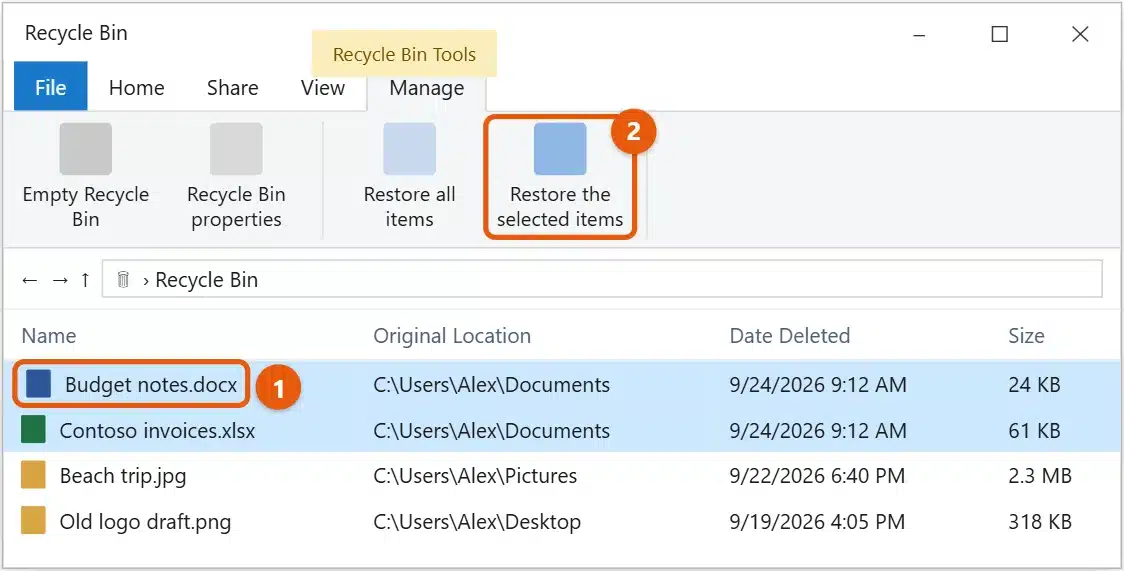Sort by Date Deleted column header

[x=789, y=335]
